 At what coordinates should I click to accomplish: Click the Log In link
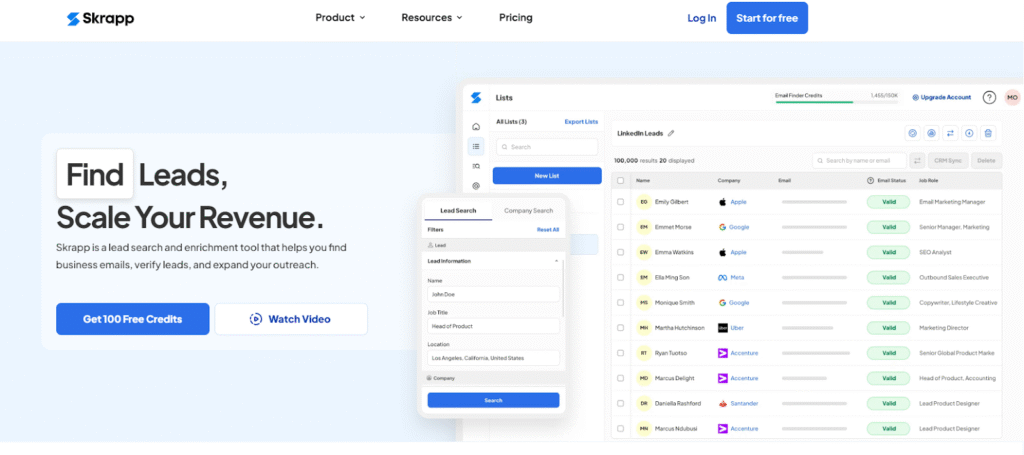coord(701,18)
